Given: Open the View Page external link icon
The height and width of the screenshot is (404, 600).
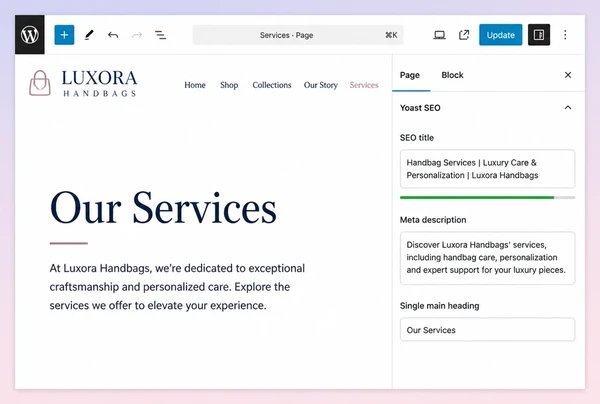Looking at the screenshot, I should pos(464,35).
